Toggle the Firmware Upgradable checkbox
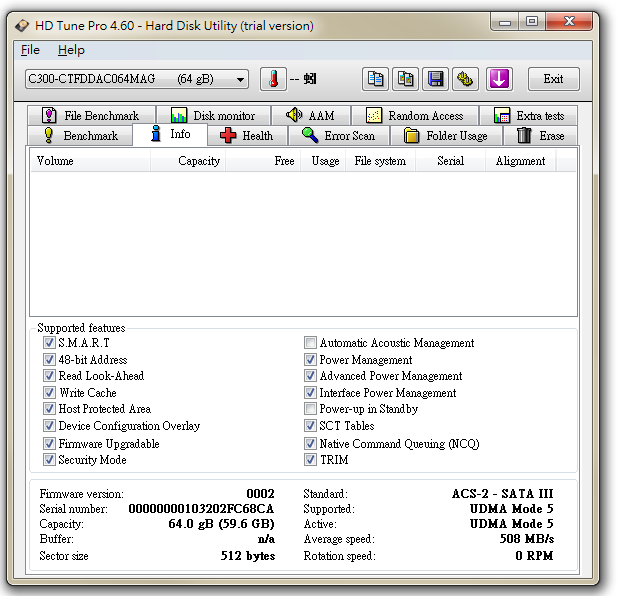 49,443
